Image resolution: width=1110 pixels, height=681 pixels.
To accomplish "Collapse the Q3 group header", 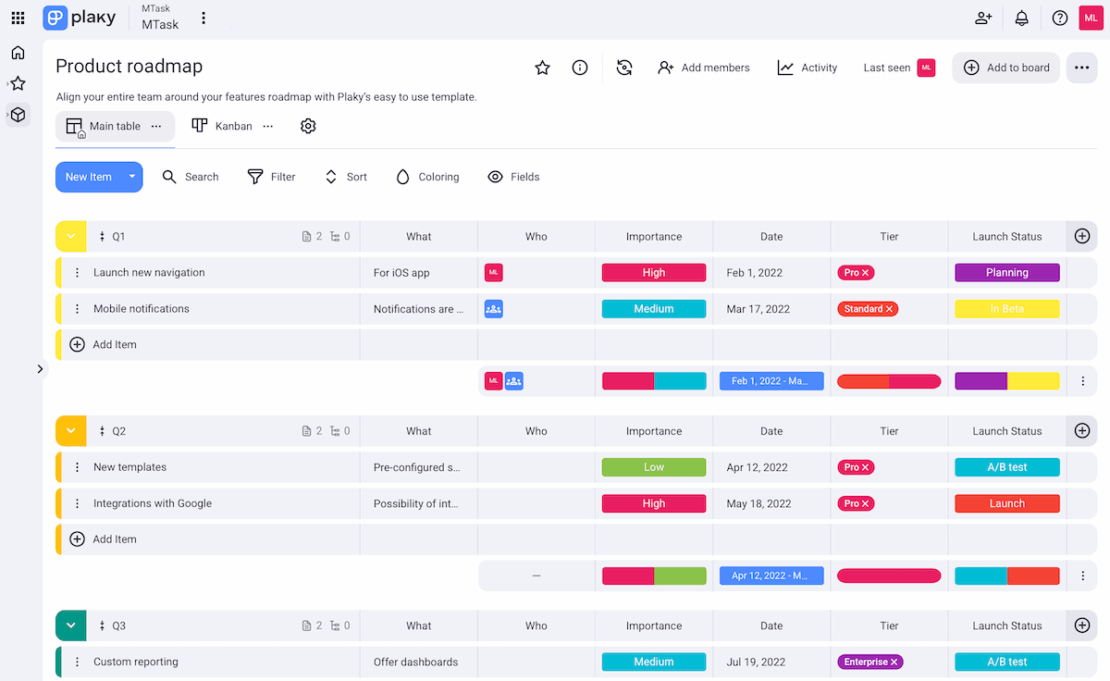I will click(70, 625).
